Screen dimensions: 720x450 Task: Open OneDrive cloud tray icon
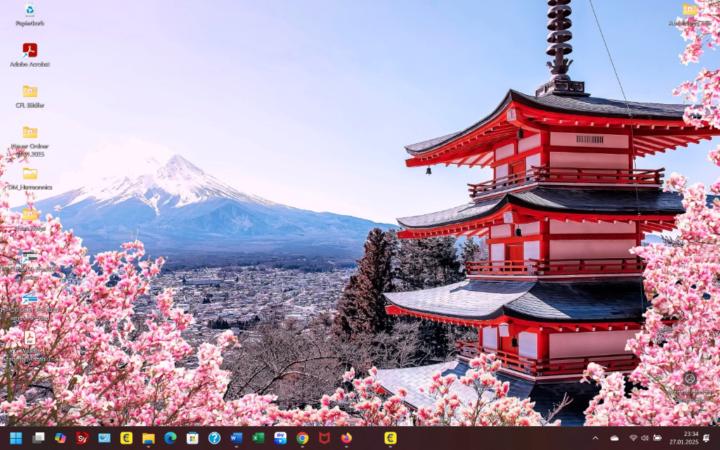614,438
